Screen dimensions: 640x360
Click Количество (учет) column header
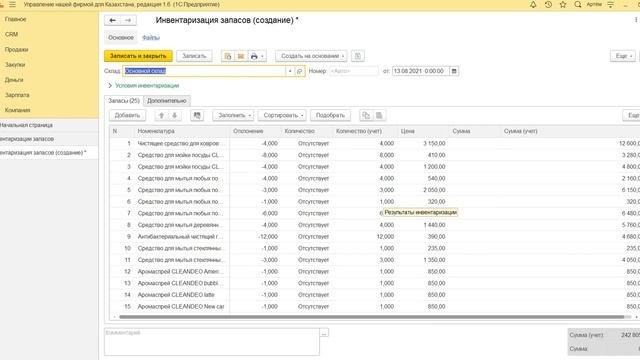tap(364, 131)
